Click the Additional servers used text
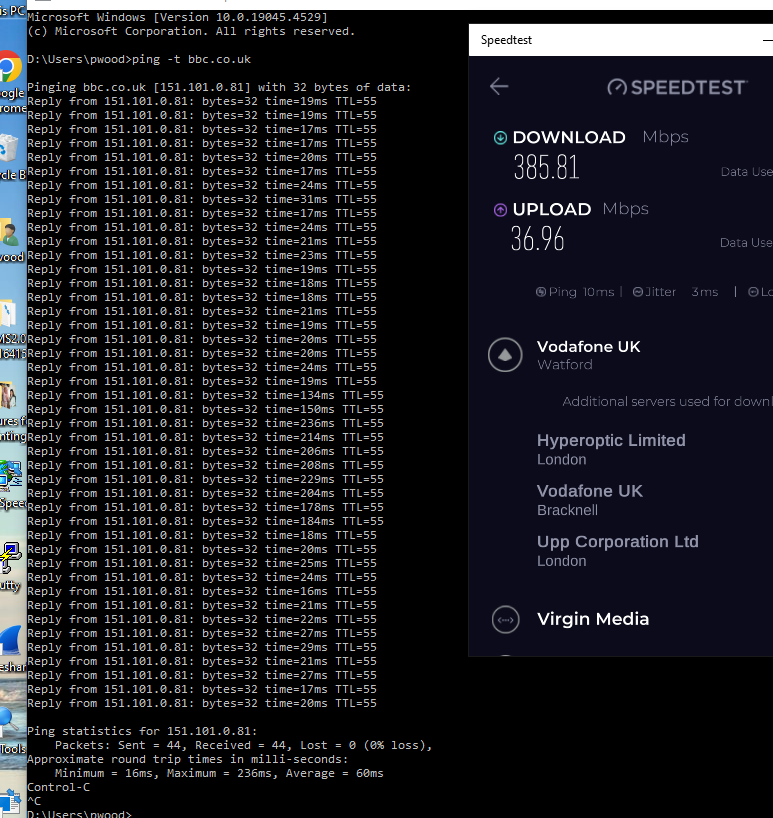Viewport: 773px width, 818px height. tap(667, 402)
